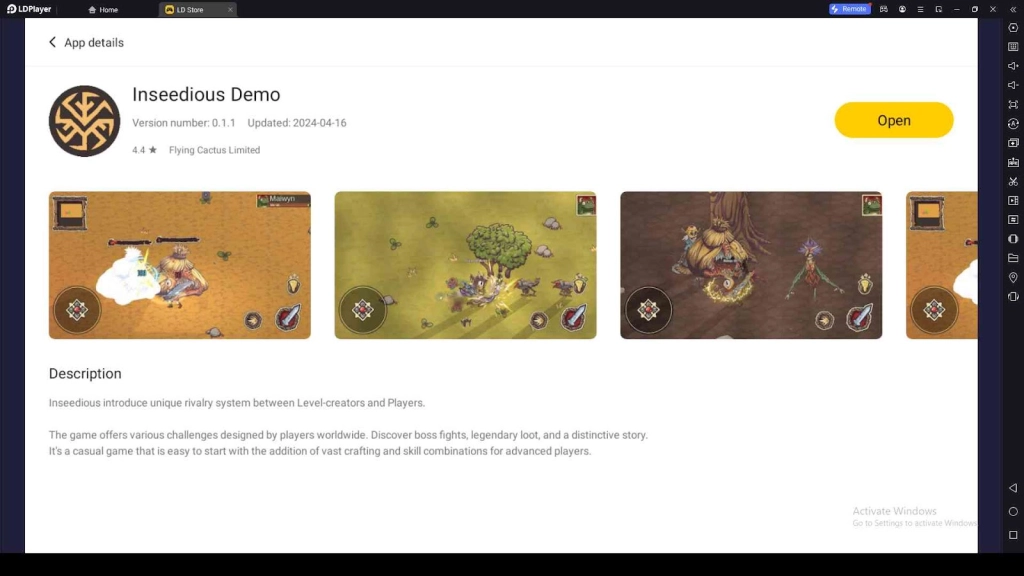View the second screenshot with green tree
1024x576 pixels.
click(x=465, y=265)
